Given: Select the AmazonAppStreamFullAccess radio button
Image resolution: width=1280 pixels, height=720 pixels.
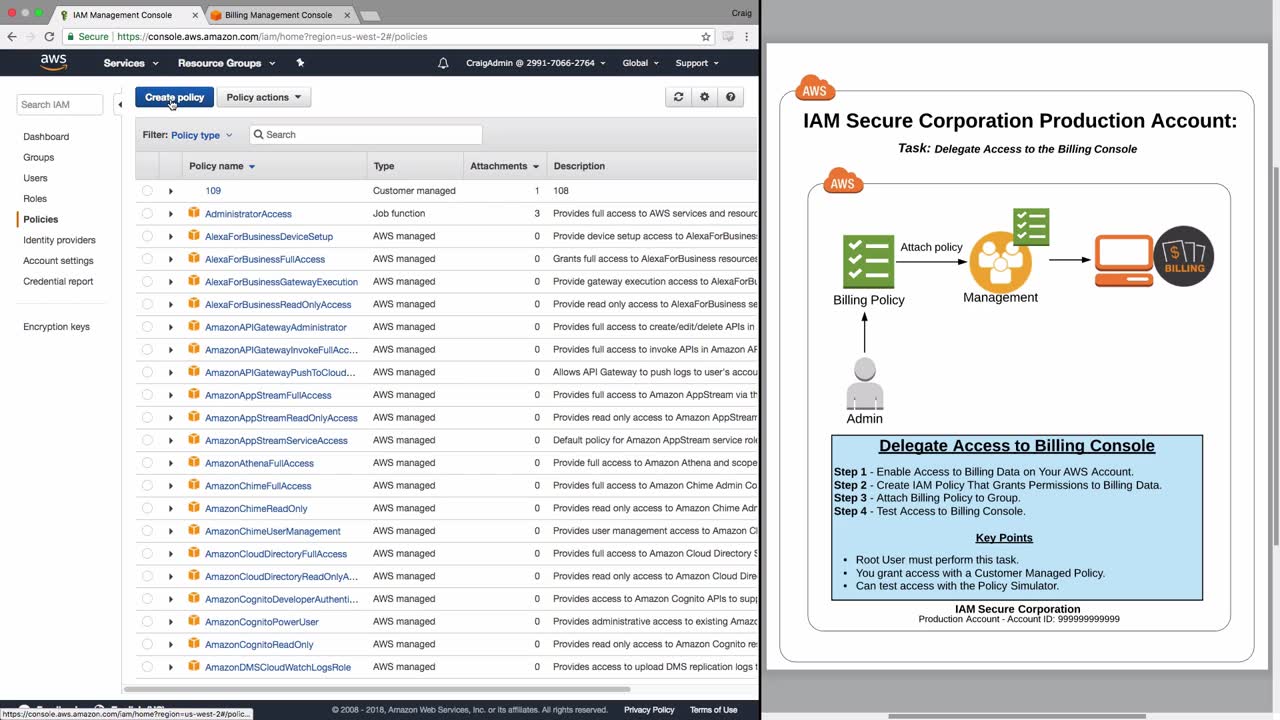Looking at the screenshot, I should [148, 395].
